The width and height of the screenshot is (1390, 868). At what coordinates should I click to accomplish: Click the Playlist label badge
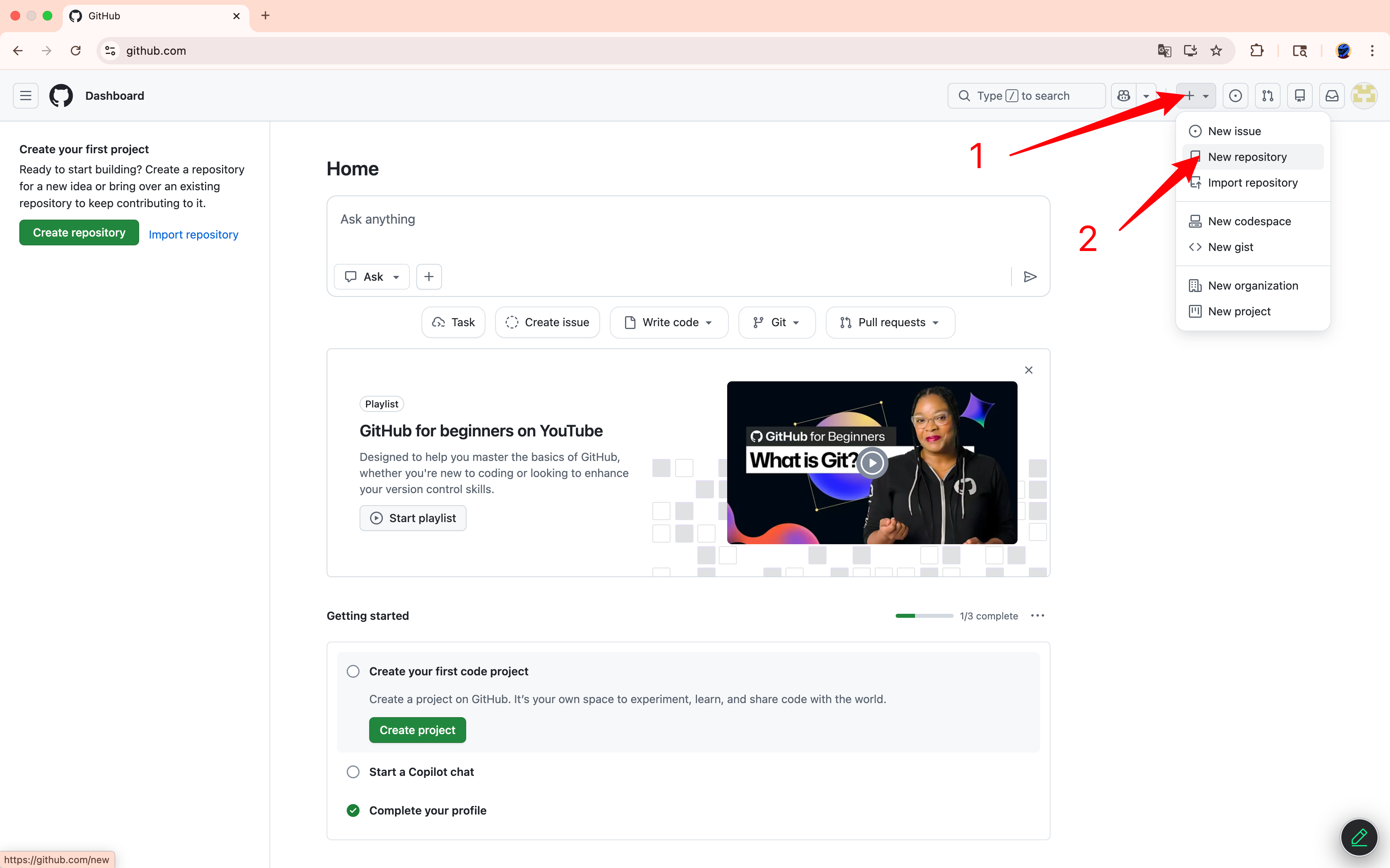(x=382, y=404)
